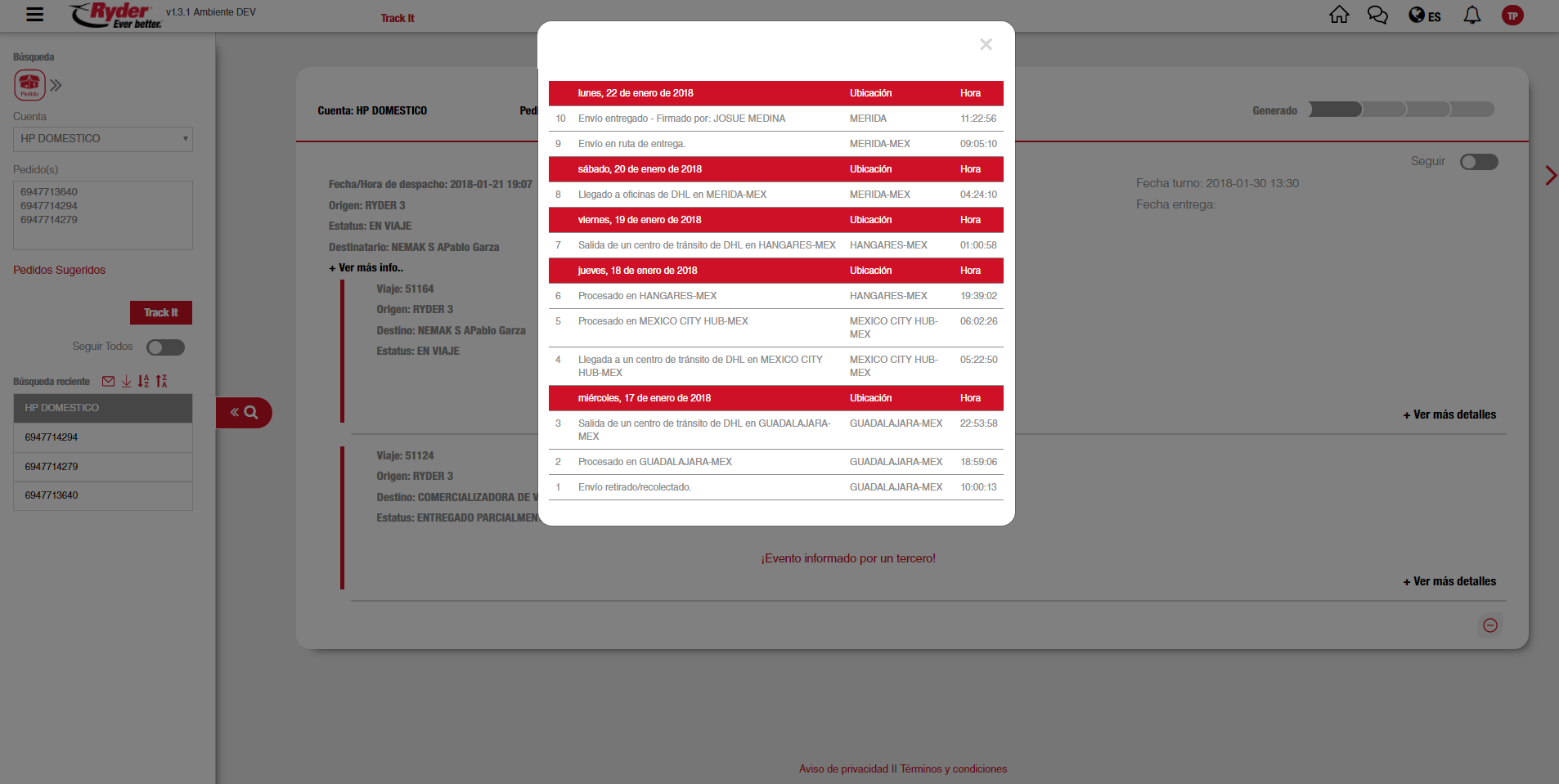1559x784 pixels.
Task: Sort recent searches Z to A
Action: 162,381
